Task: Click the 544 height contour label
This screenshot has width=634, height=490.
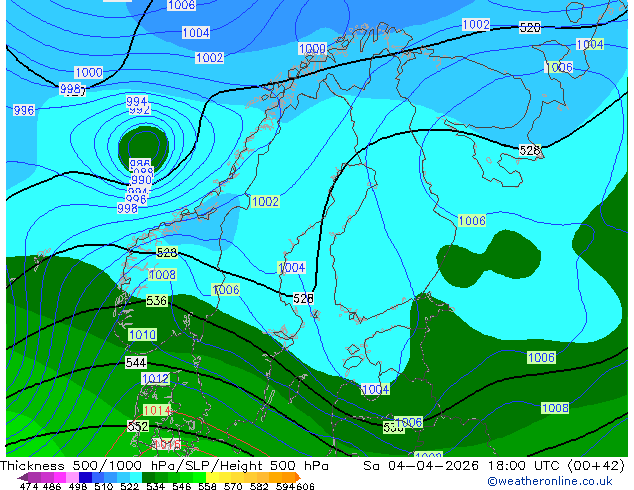Action: tap(136, 363)
